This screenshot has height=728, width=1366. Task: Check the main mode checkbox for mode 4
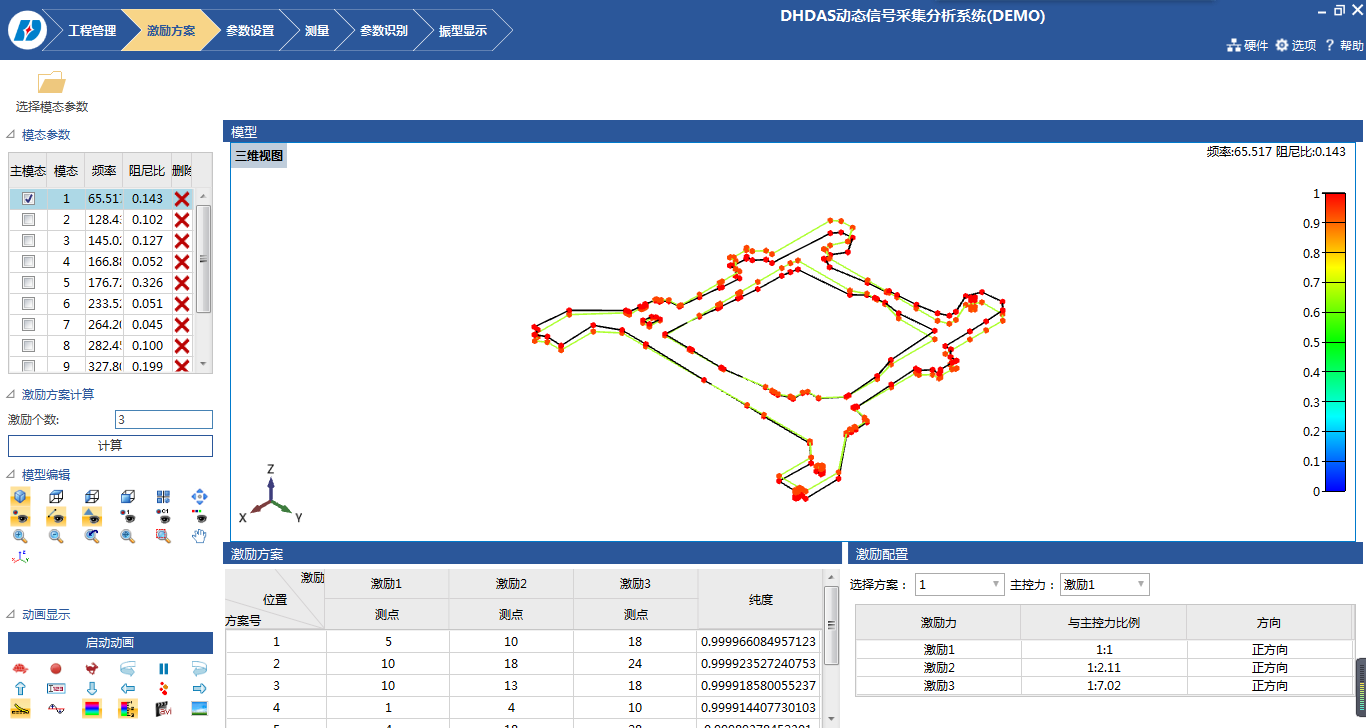click(28, 262)
